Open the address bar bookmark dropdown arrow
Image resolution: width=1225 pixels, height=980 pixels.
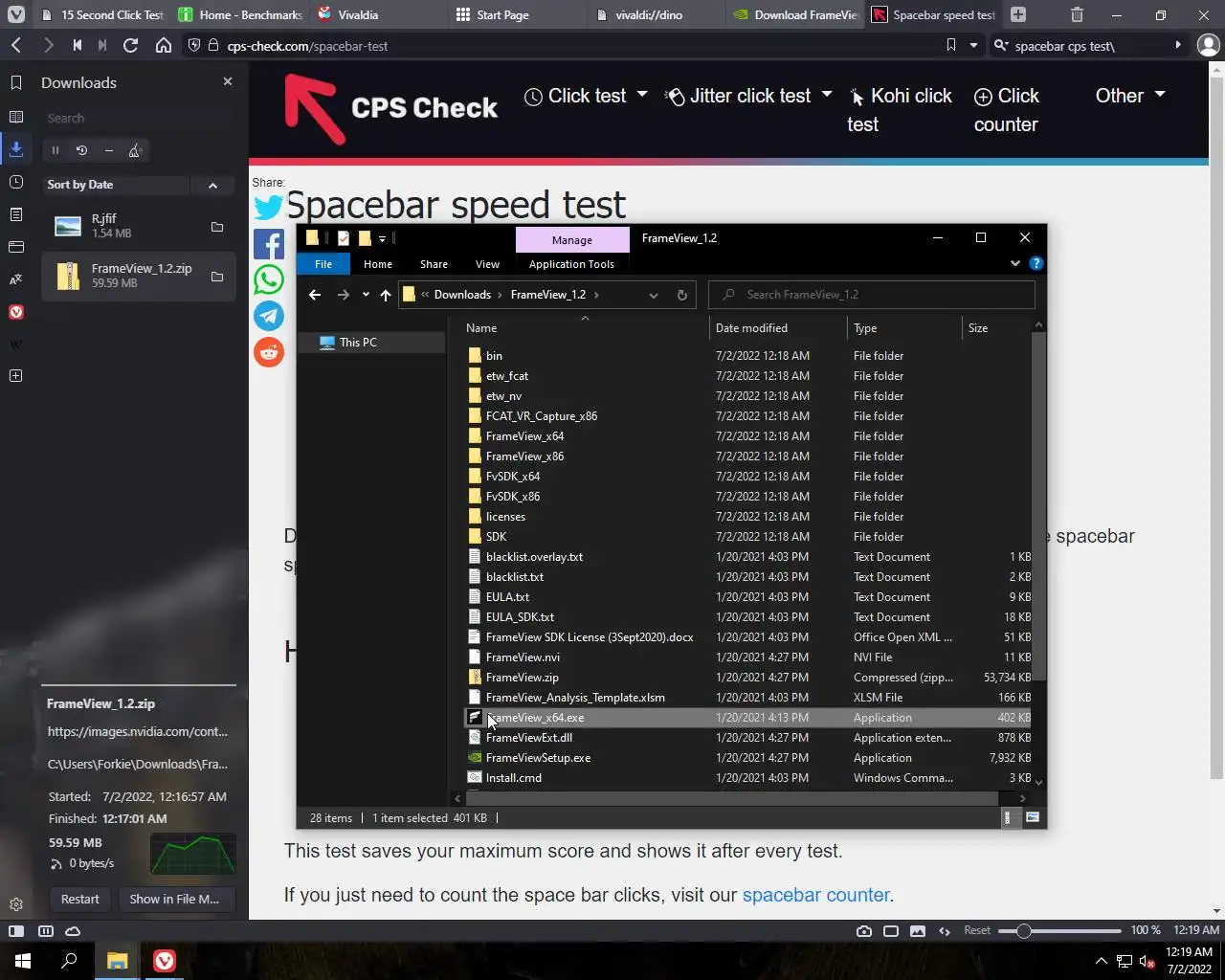point(973,45)
